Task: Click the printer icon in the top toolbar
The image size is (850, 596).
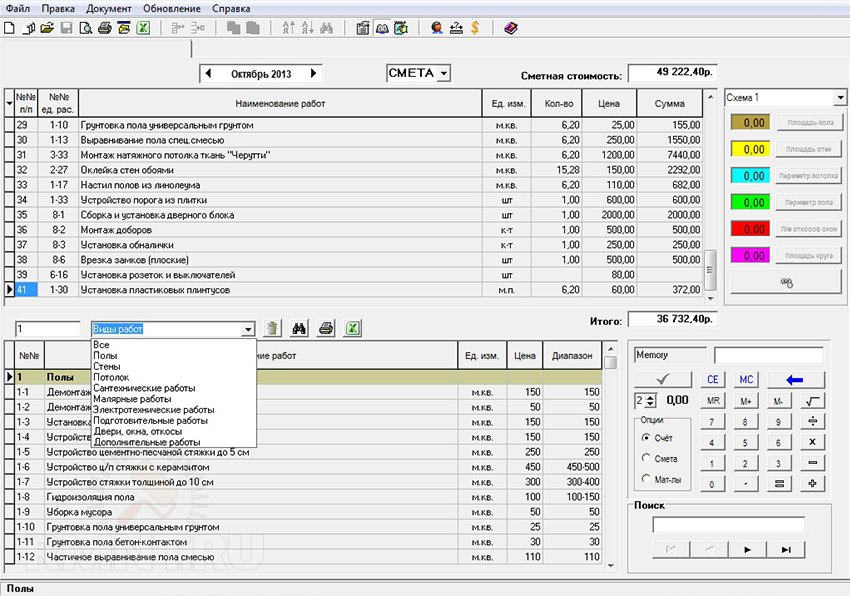Action: [104, 28]
